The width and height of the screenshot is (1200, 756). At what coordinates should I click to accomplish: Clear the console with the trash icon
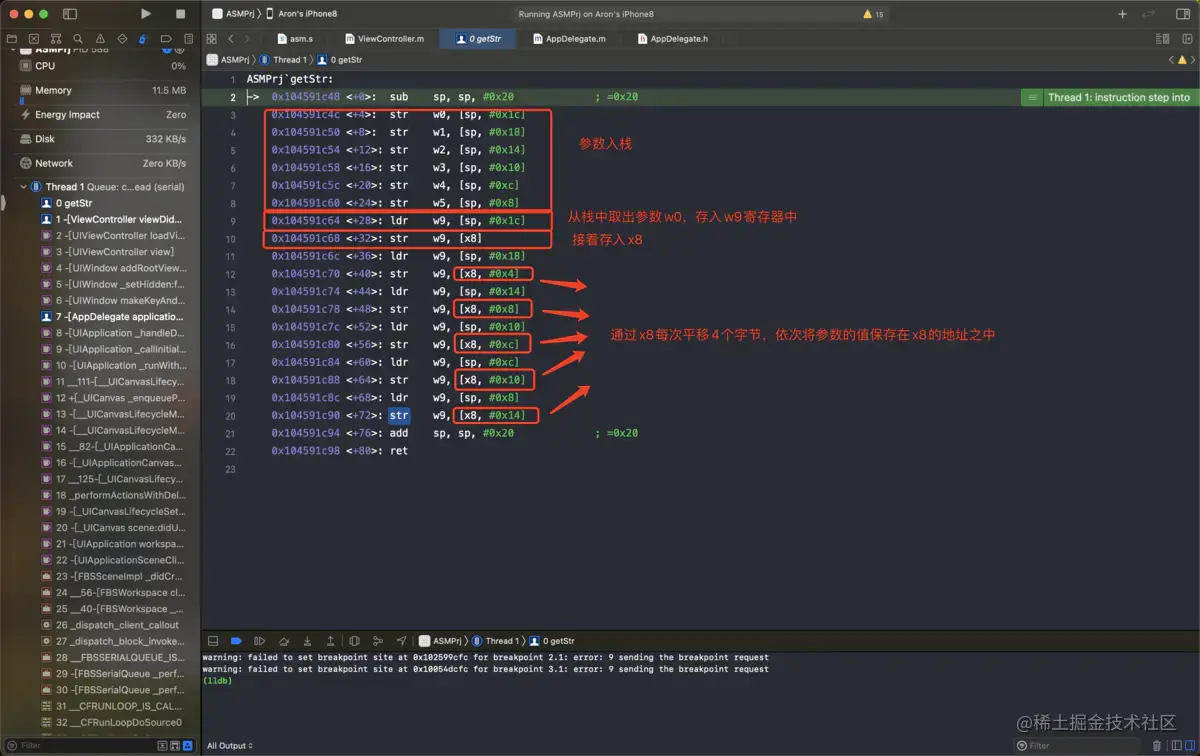1157,746
